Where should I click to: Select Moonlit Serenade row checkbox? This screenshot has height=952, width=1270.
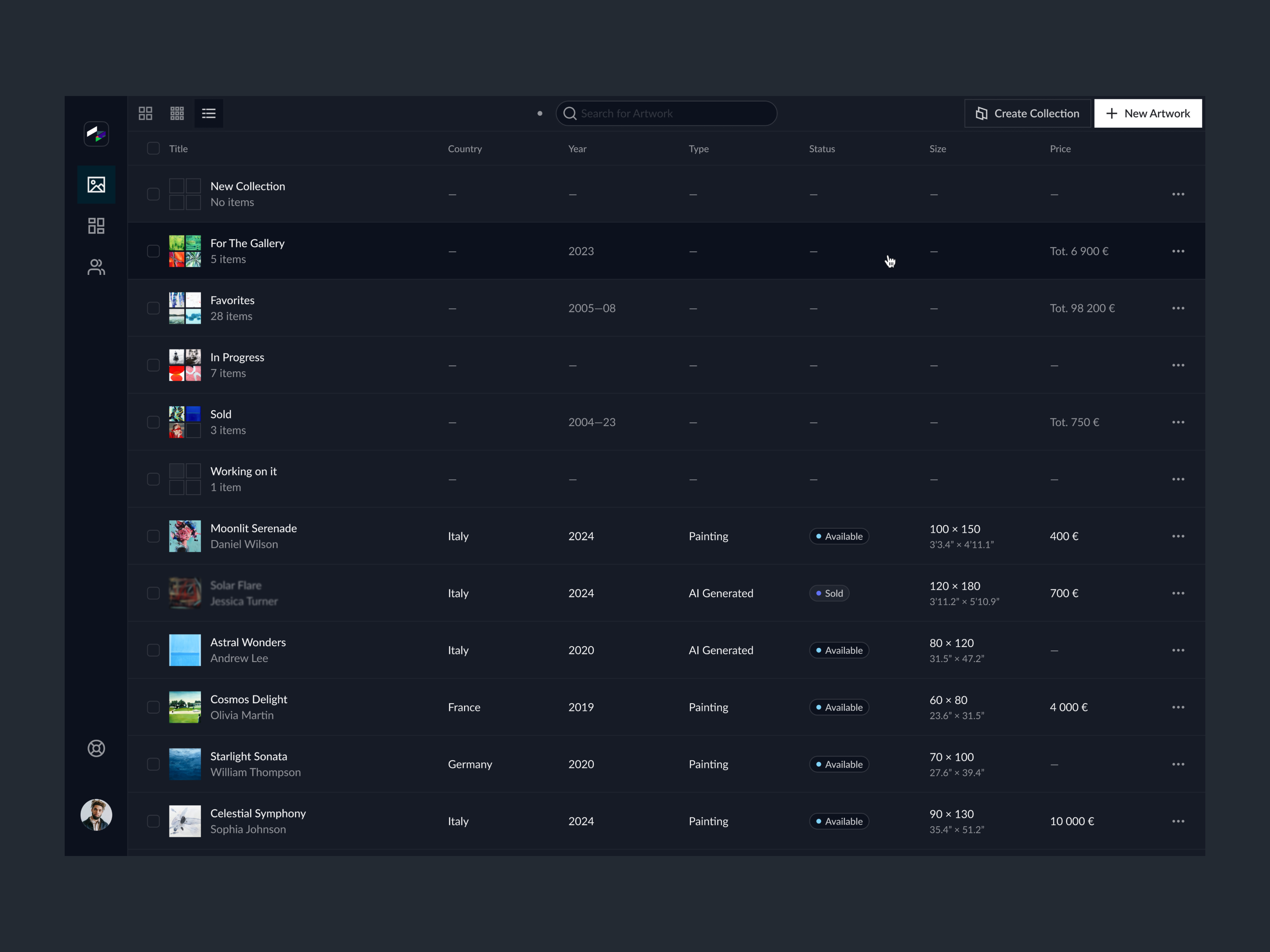click(153, 536)
